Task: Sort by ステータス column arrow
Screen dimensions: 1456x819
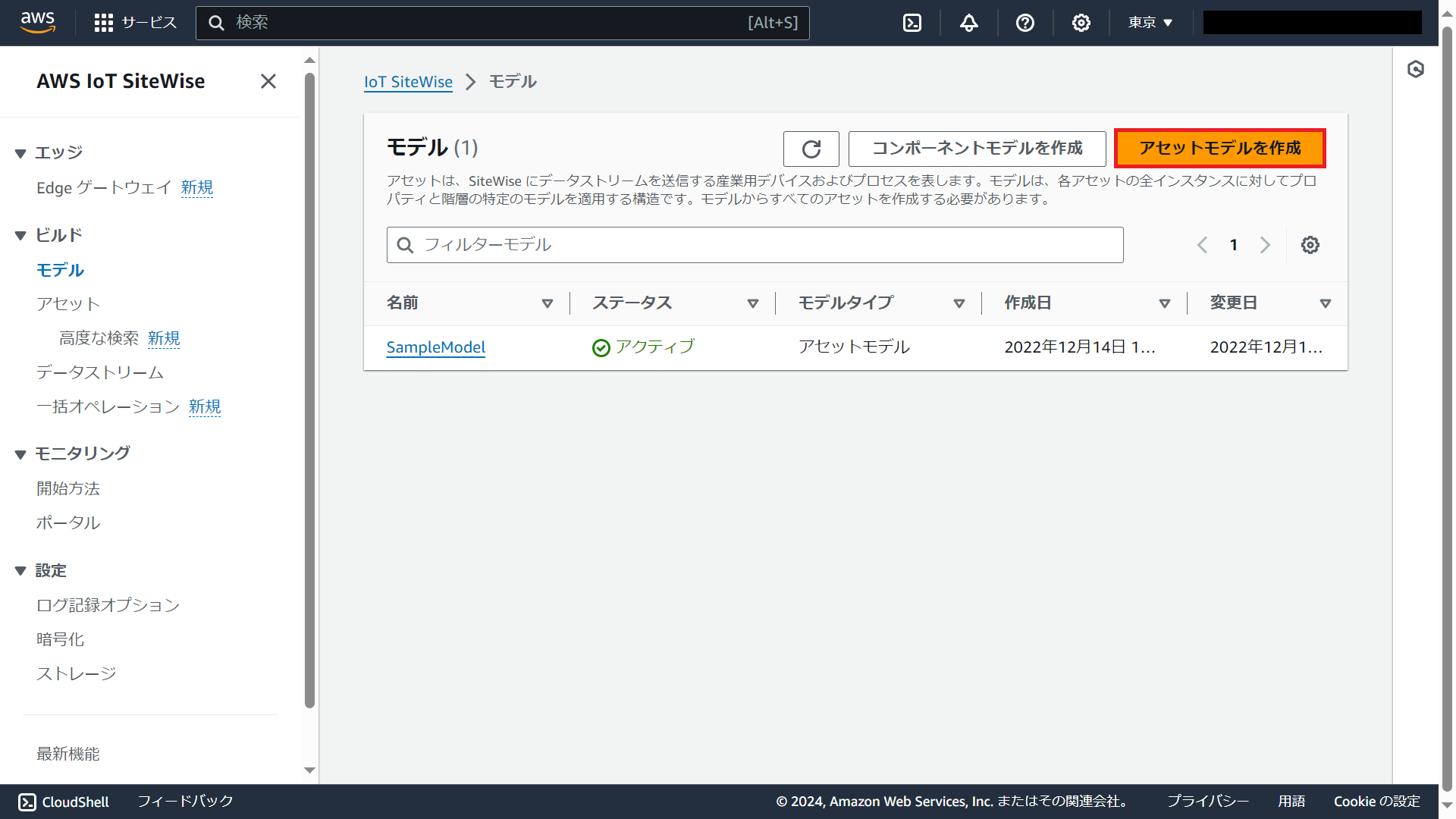Action: coord(752,303)
